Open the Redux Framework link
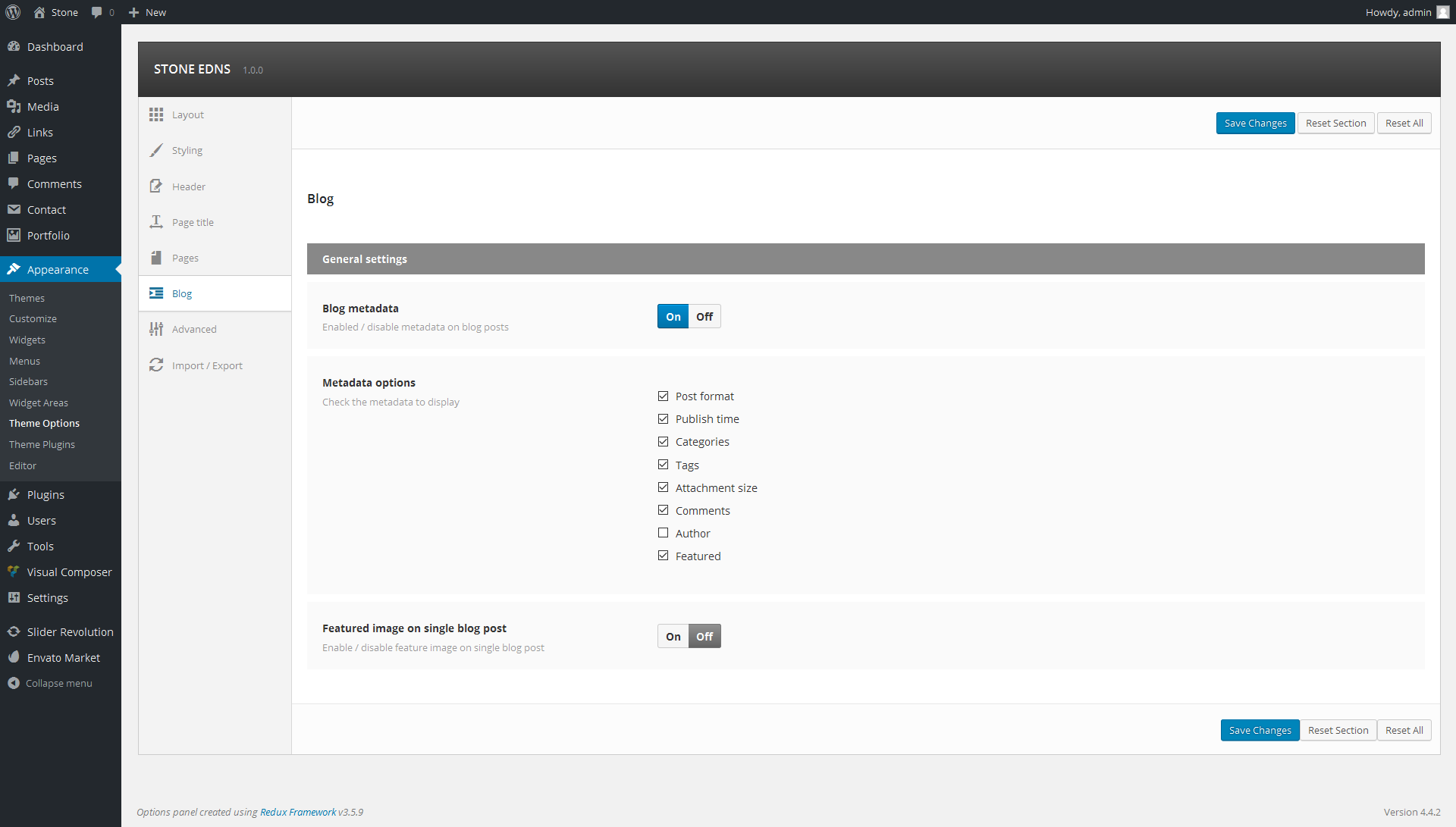The height and width of the screenshot is (827, 1456). coord(298,812)
